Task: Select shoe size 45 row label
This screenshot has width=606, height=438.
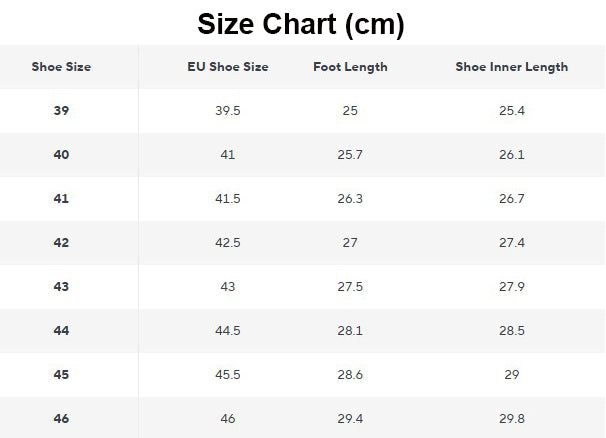Action: tap(61, 375)
